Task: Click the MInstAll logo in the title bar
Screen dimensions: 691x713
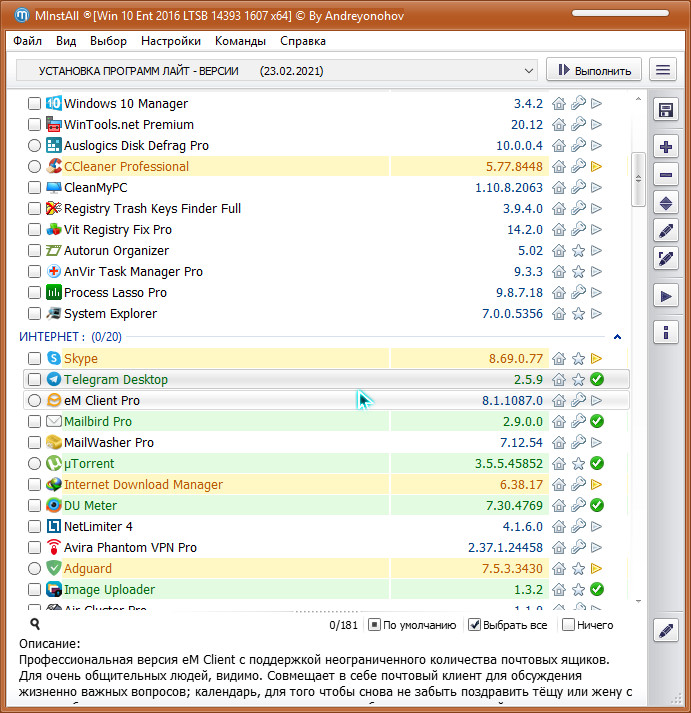Action: [x=21, y=16]
